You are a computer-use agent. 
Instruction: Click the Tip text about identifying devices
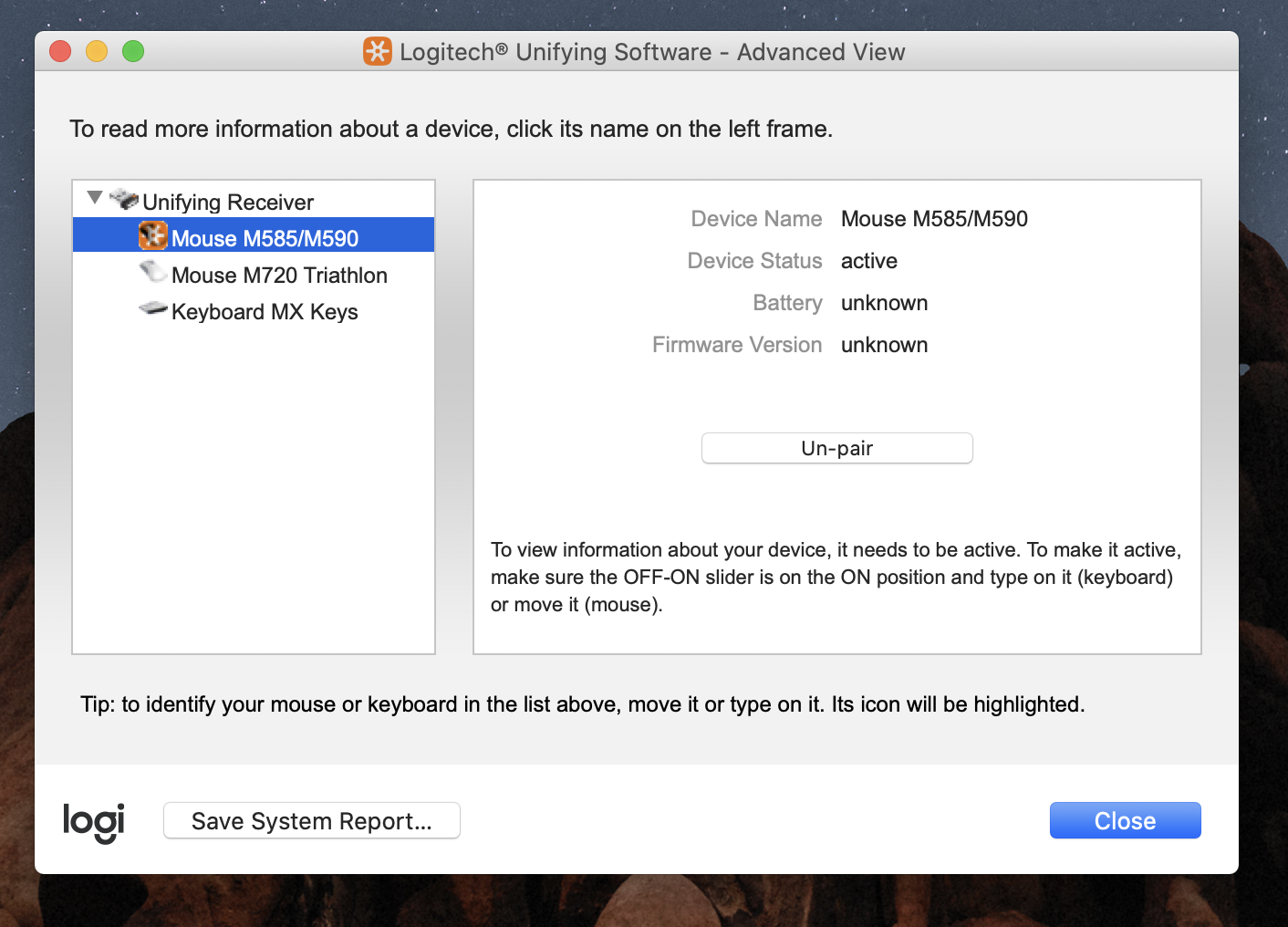(583, 704)
